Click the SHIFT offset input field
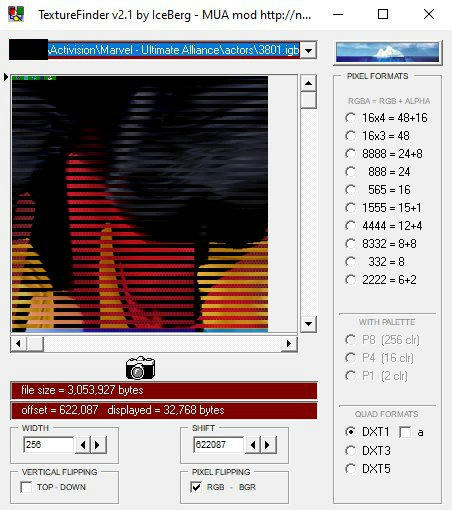Screen dimensions: 452x510 pos(219,445)
